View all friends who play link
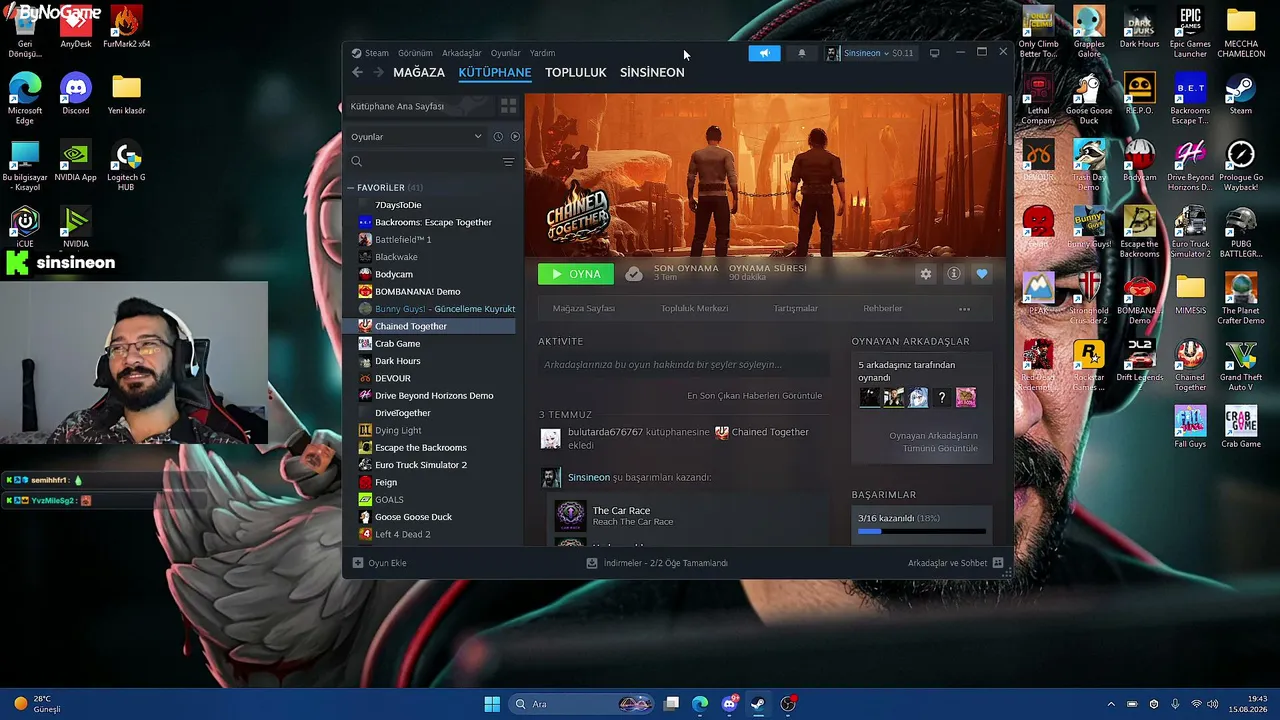This screenshot has width=1280, height=720. click(934, 442)
